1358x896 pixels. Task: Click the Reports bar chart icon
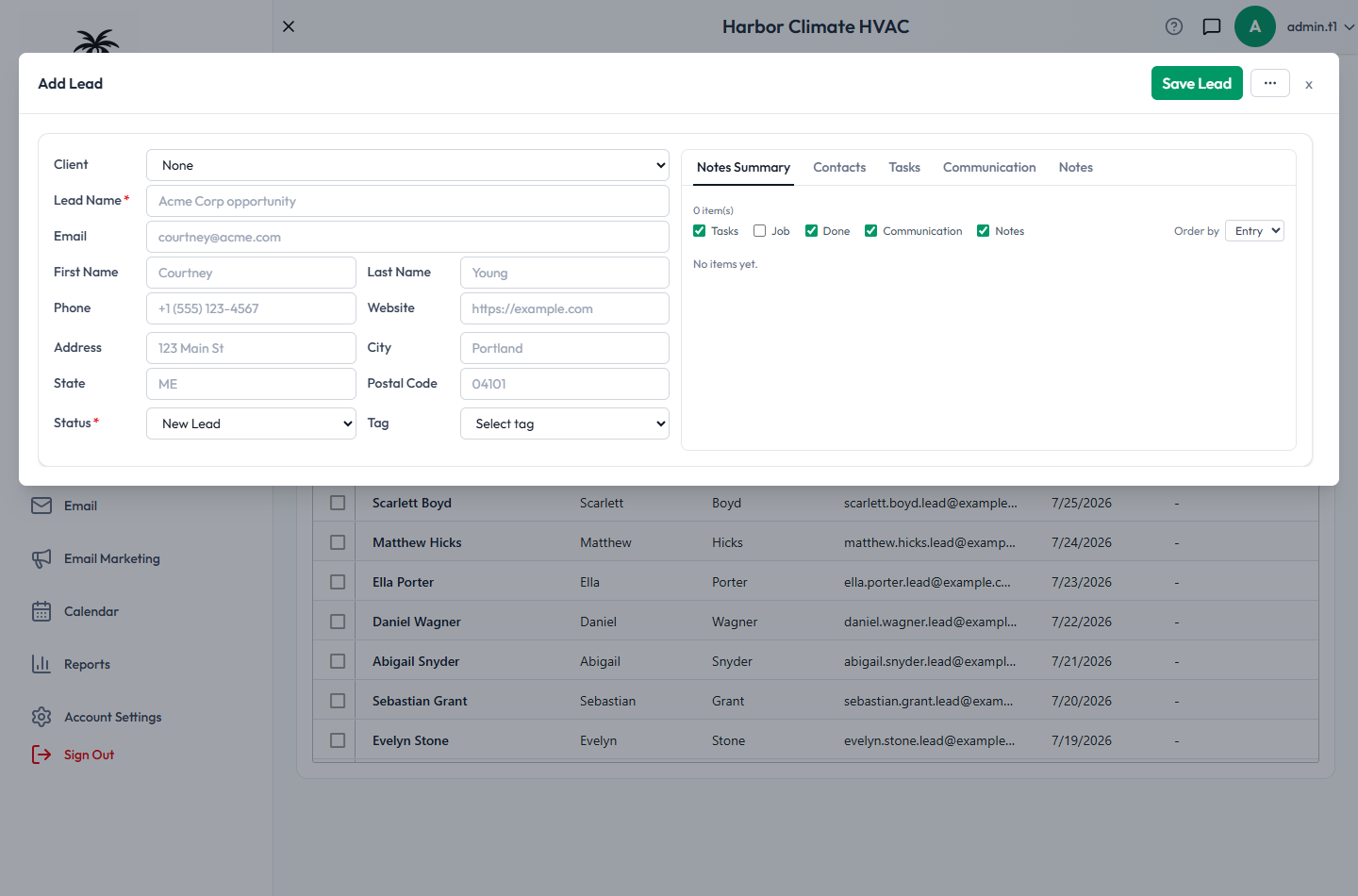pyautogui.click(x=41, y=664)
